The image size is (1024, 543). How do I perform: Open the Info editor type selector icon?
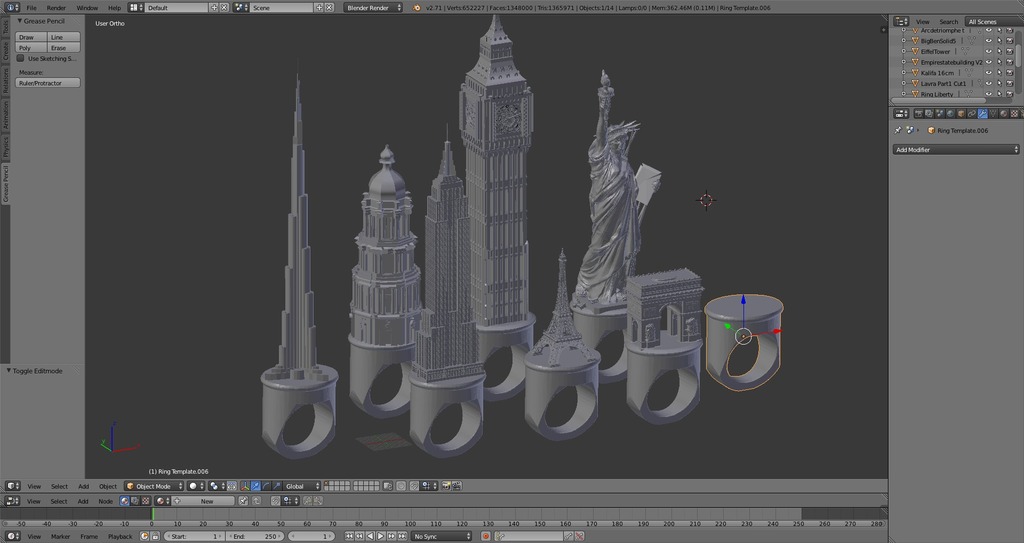click(x=12, y=8)
